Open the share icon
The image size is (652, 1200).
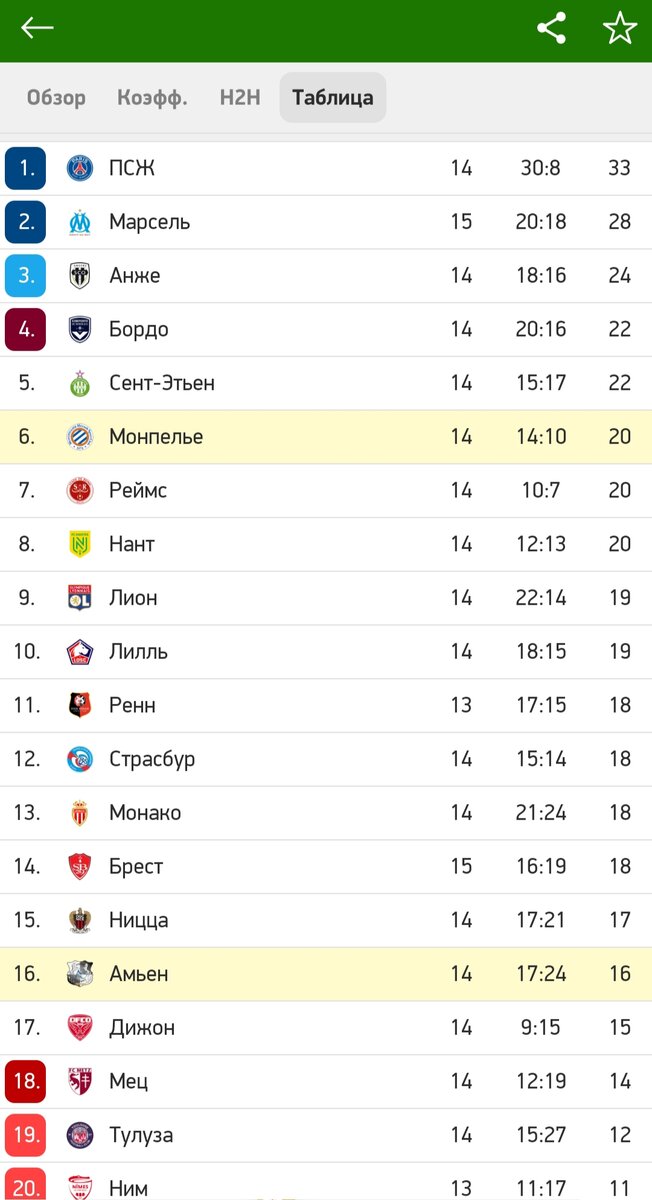pos(552,28)
